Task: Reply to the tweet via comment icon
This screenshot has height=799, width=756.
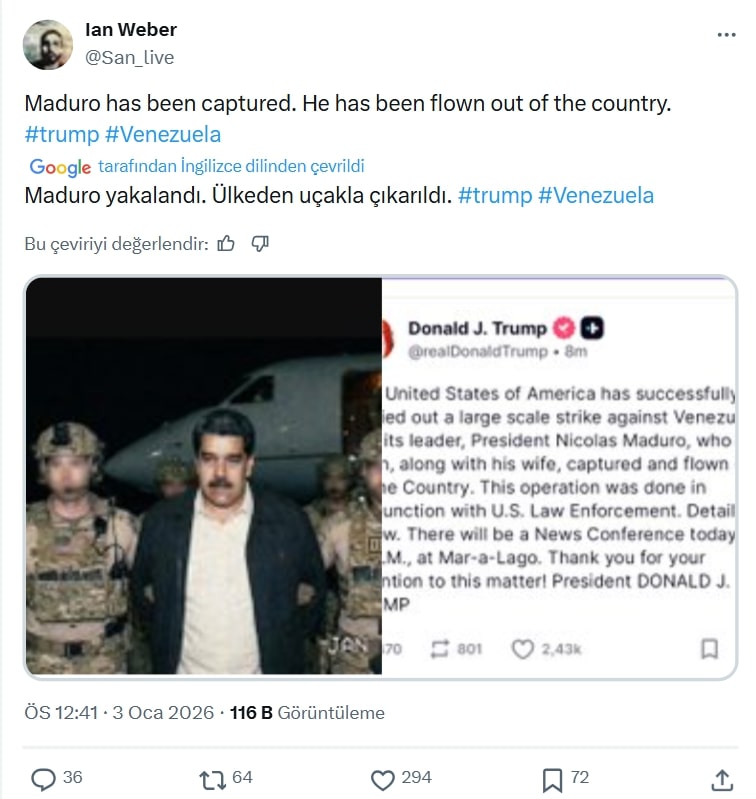Action: (44, 778)
